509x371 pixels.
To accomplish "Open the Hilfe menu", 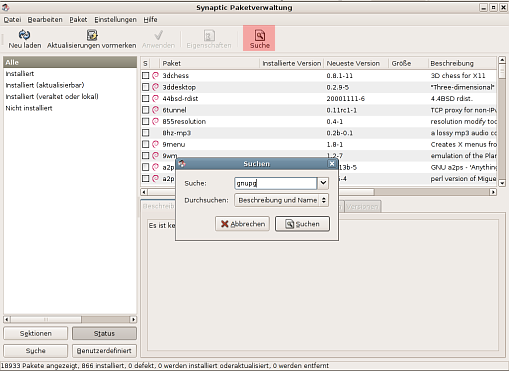I will click(150, 20).
